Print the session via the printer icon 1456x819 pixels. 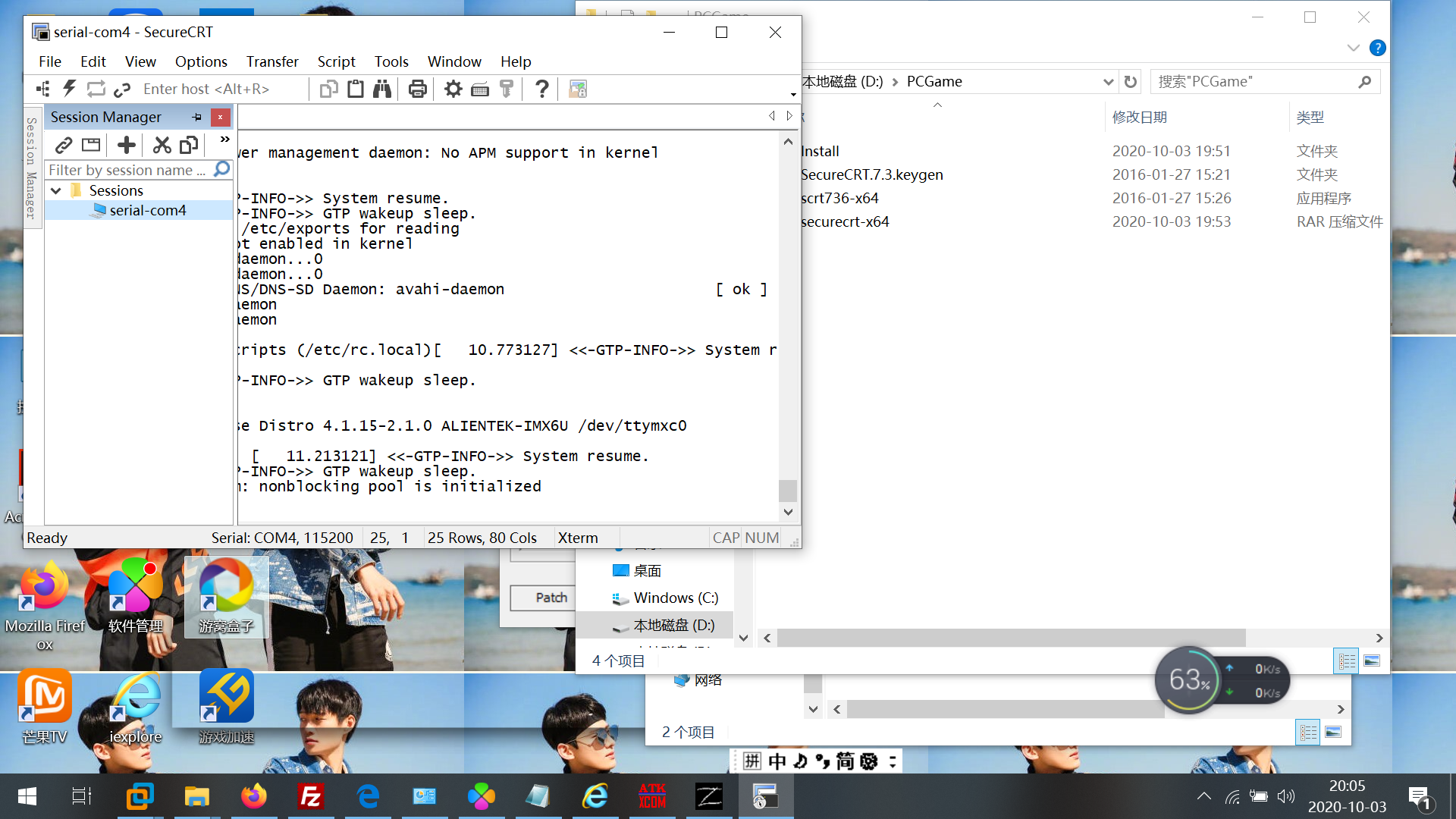(417, 89)
